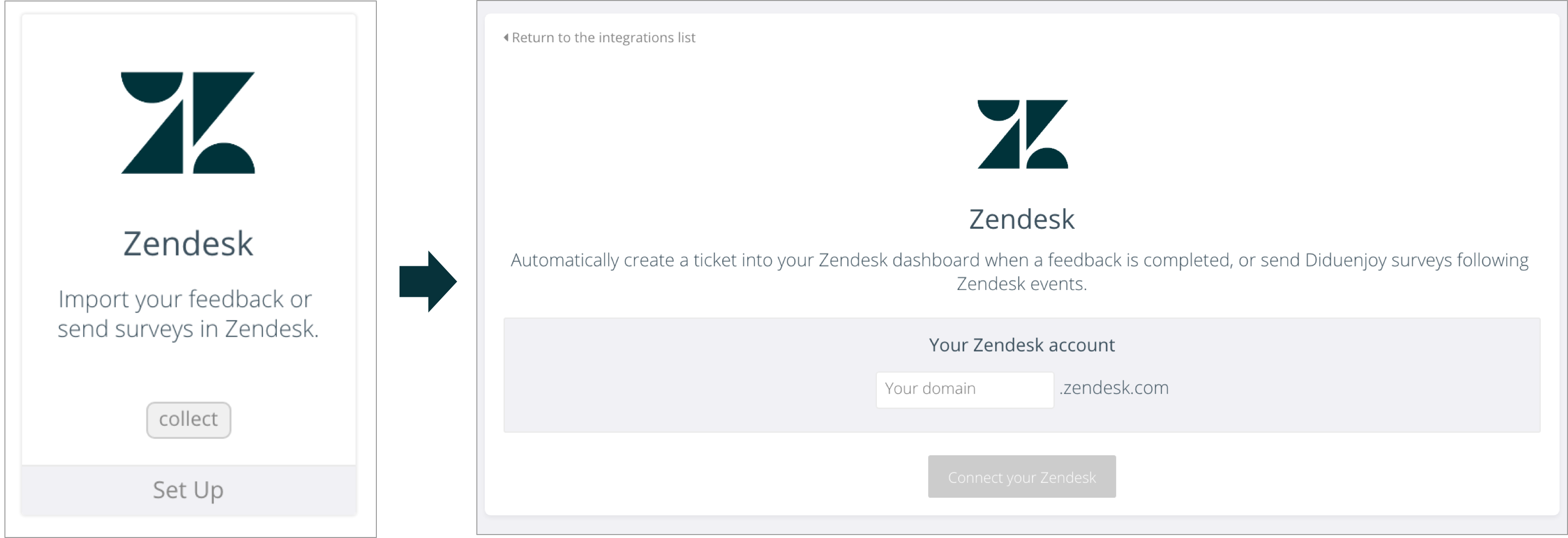Image resolution: width=1568 pixels, height=538 pixels.
Task: Click the "Your domain" input field
Action: (x=964, y=389)
